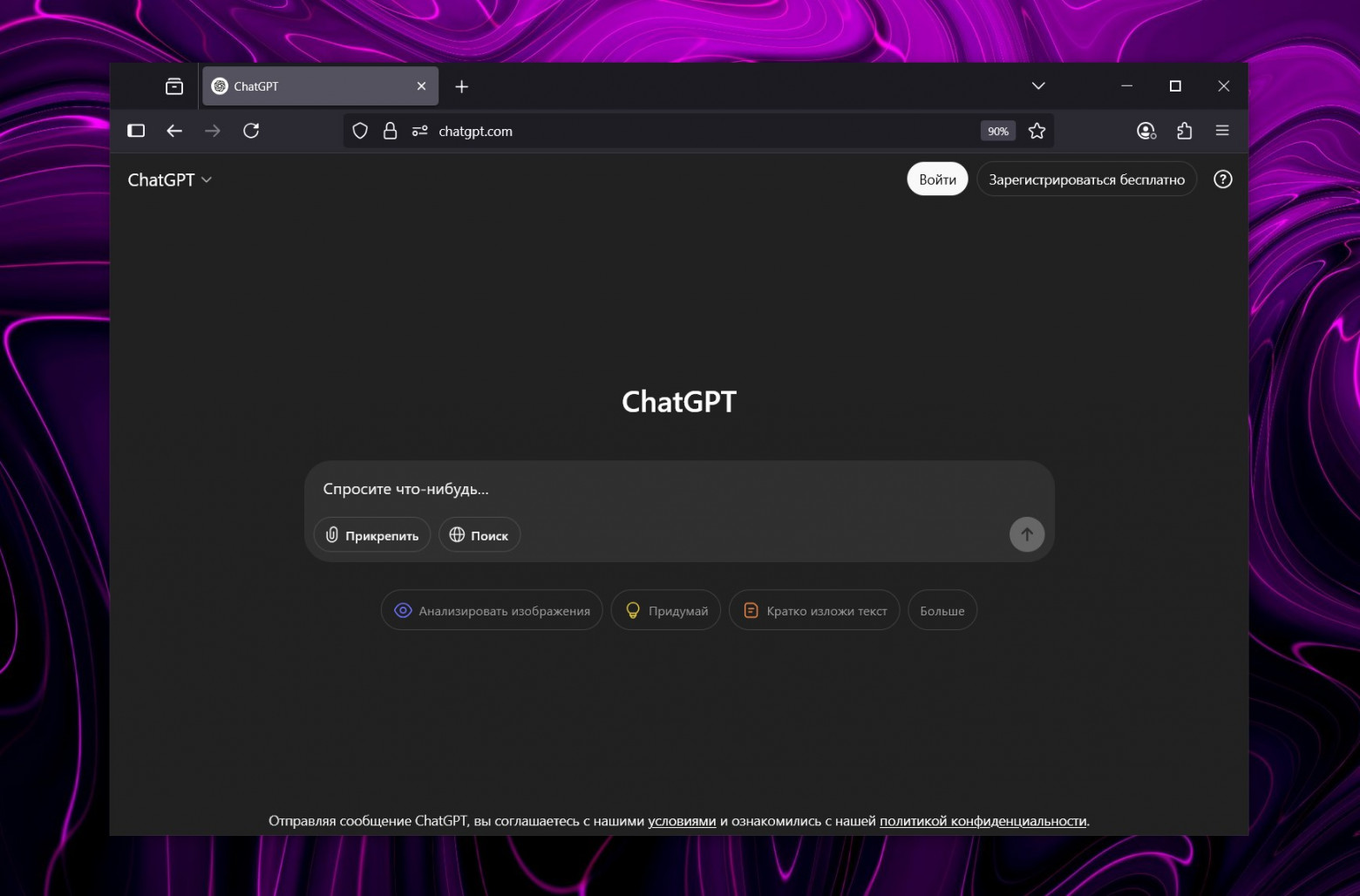This screenshot has height=896, width=1360.
Task: Maximize the browser window
Action: pyautogui.click(x=1175, y=86)
